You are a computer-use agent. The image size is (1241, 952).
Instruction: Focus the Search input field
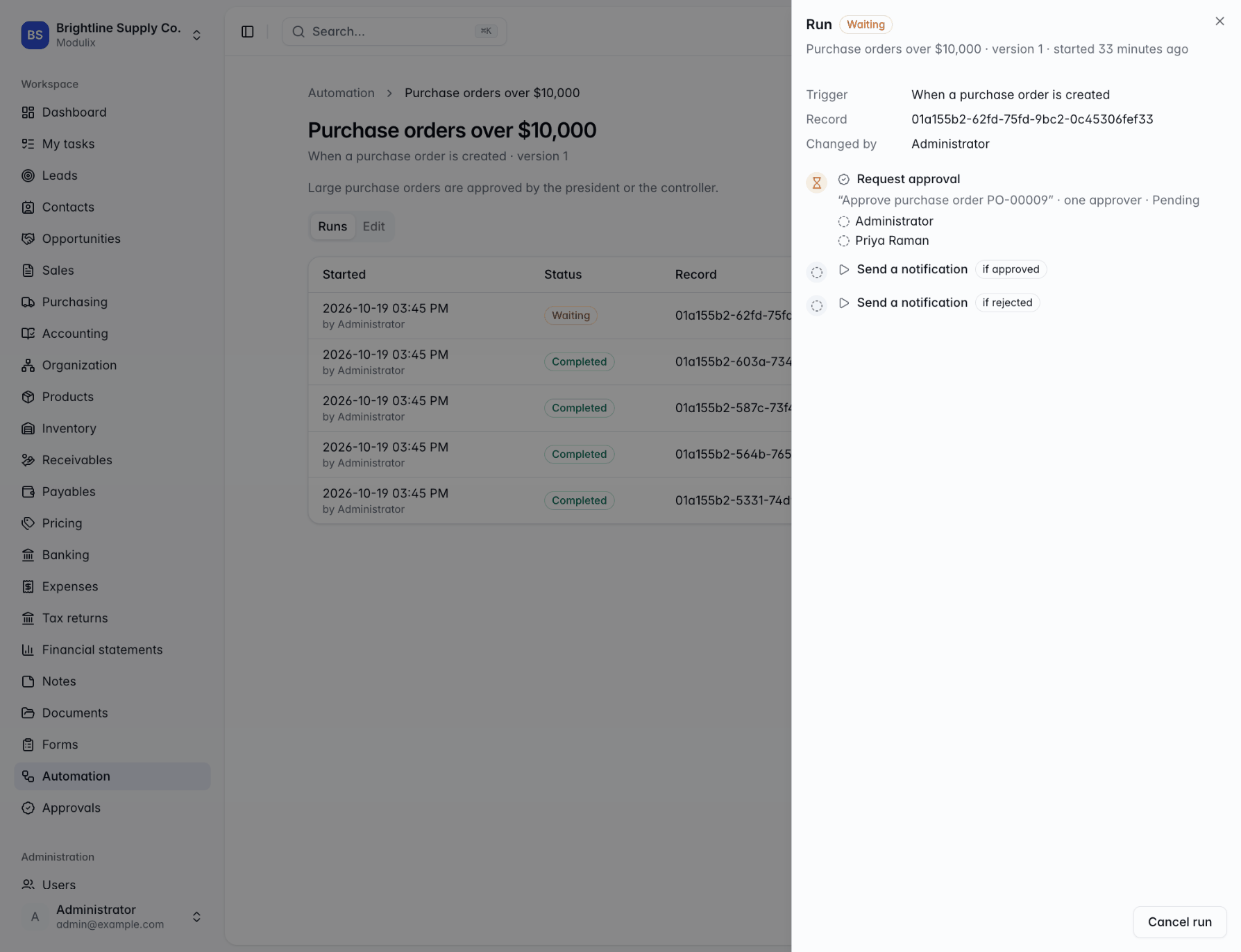[x=394, y=31]
